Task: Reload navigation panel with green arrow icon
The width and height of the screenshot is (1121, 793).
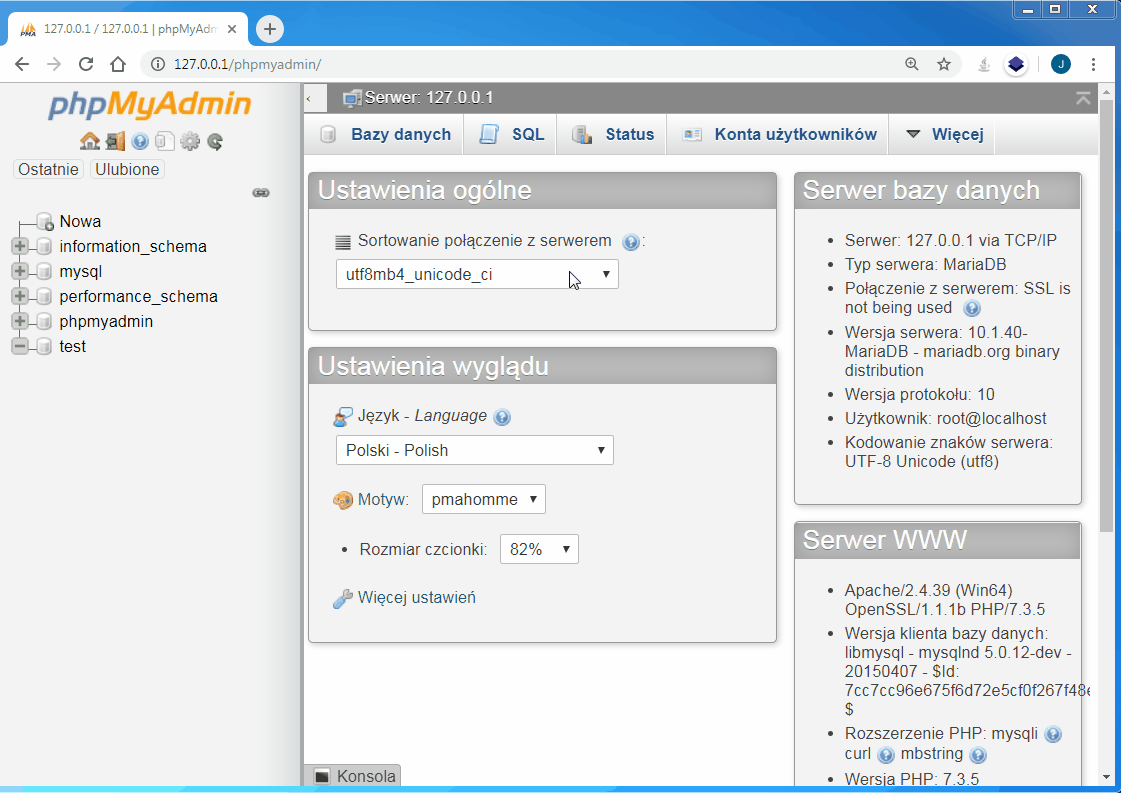Action: pyautogui.click(x=214, y=142)
